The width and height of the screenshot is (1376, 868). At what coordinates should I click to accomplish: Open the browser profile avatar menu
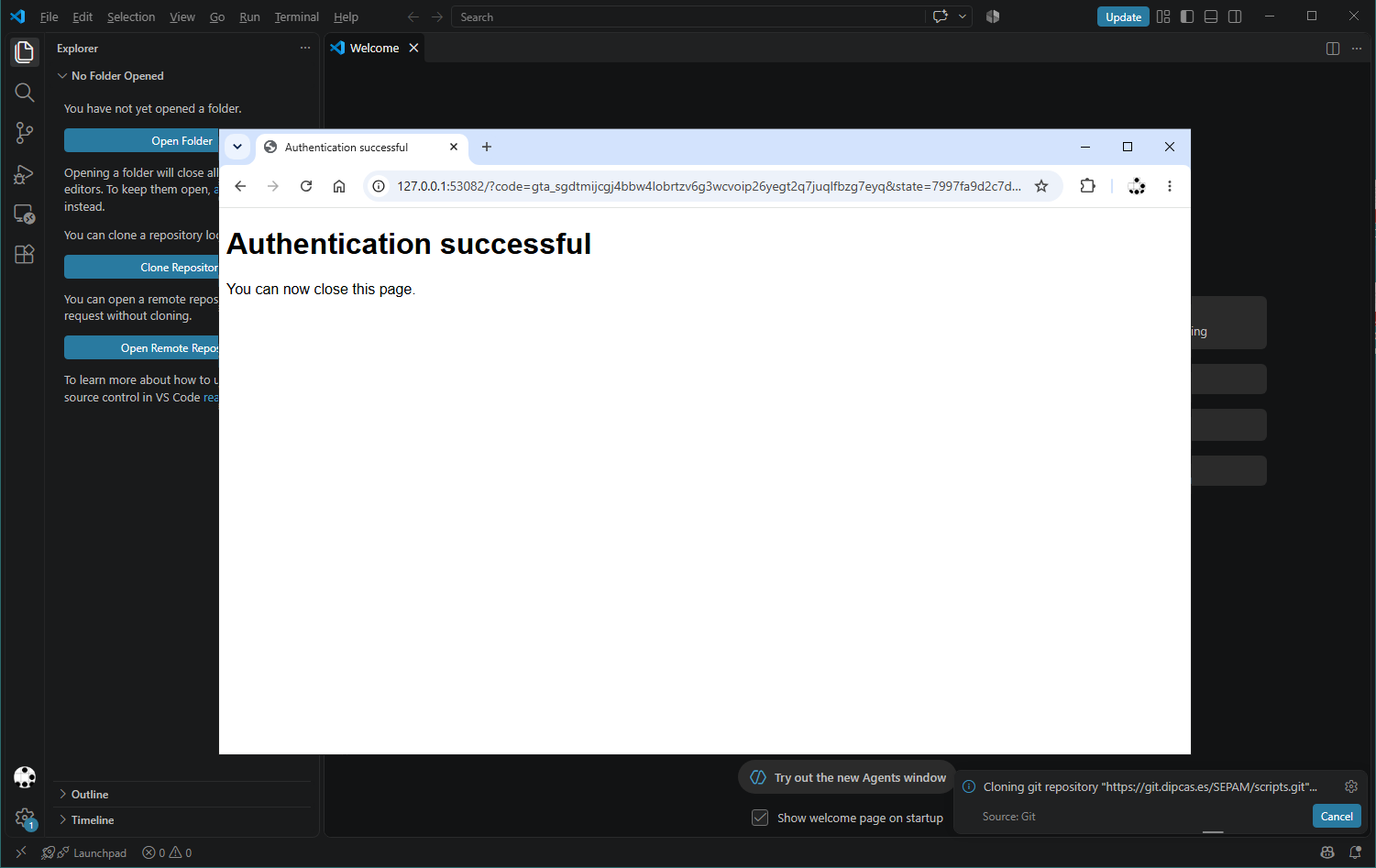[x=1137, y=186]
